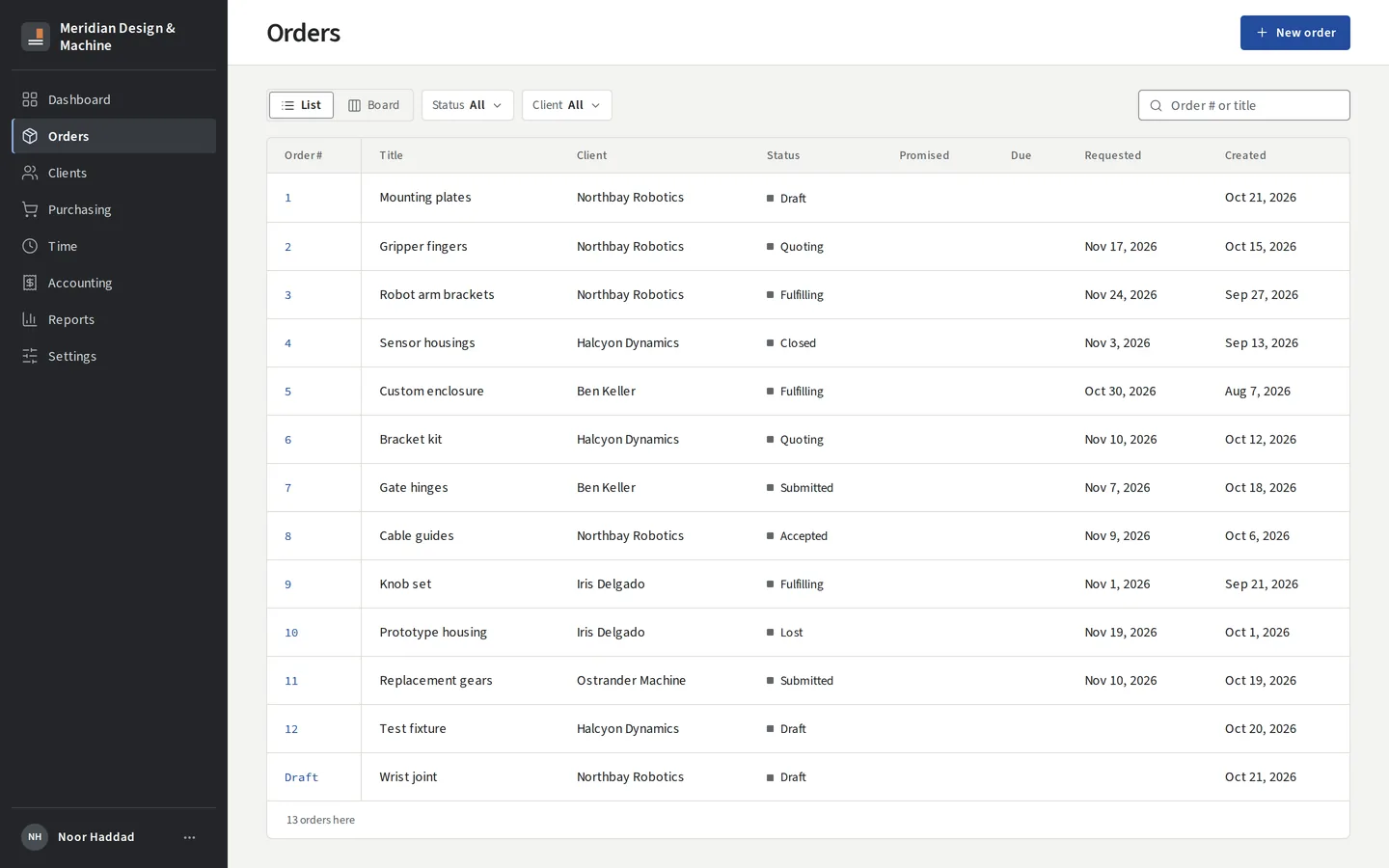
Task: Go to Dashboard page
Action: tap(114, 99)
